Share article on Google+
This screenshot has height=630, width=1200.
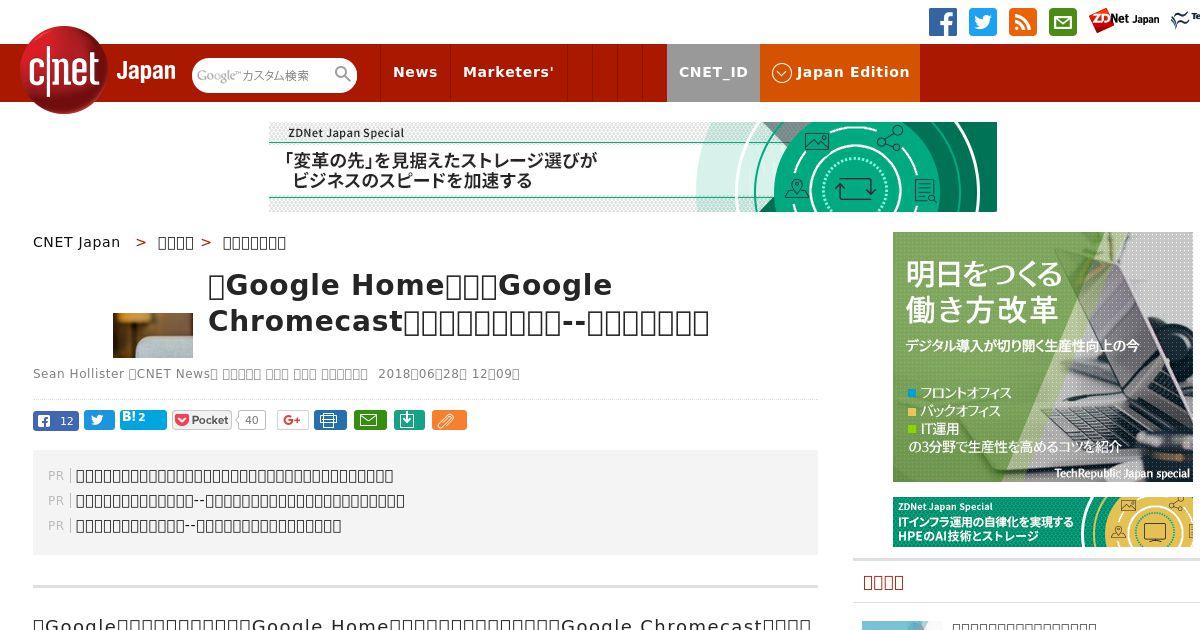293,420
